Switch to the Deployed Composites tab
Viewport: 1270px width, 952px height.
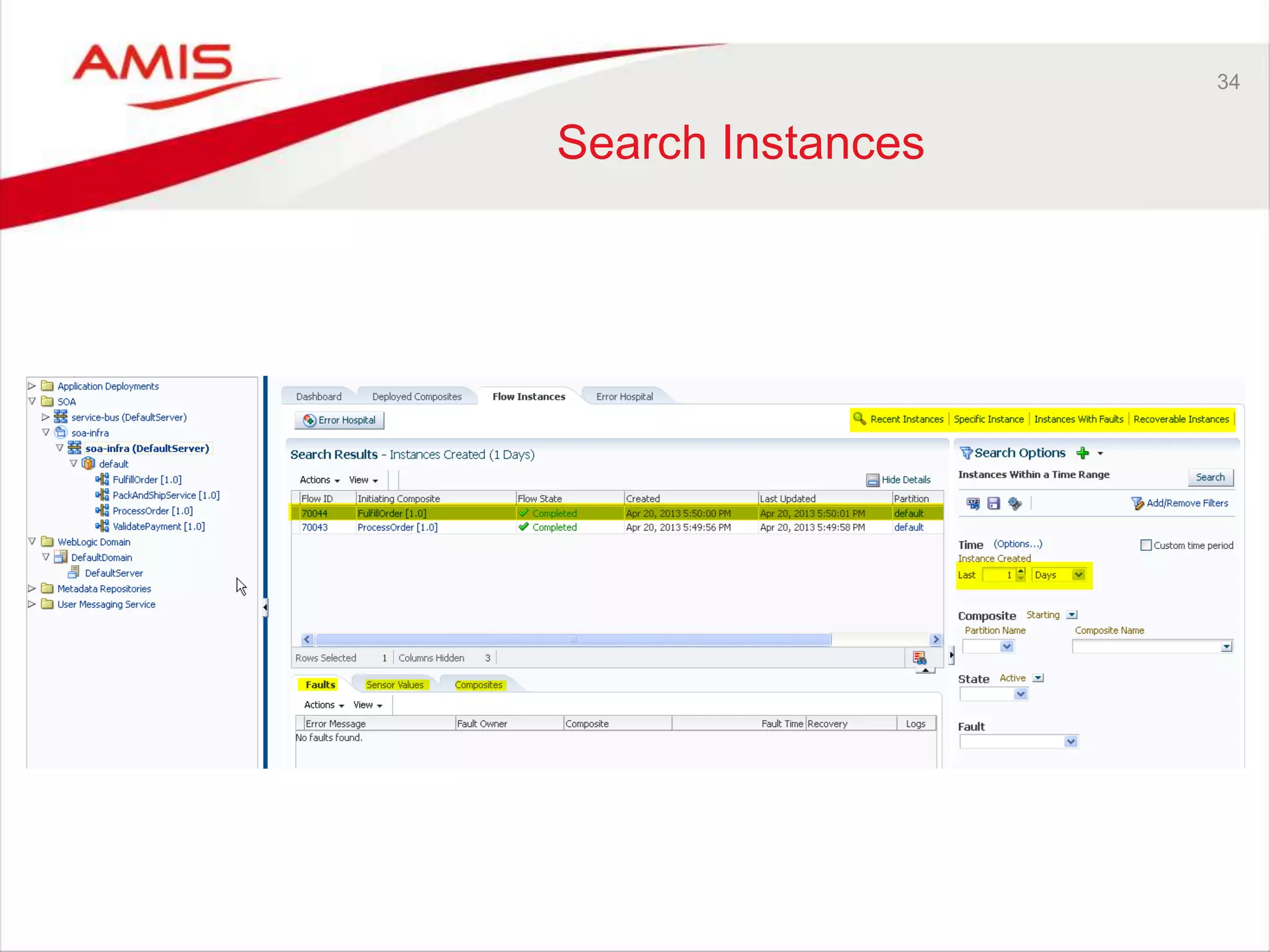tap(417, 396)
